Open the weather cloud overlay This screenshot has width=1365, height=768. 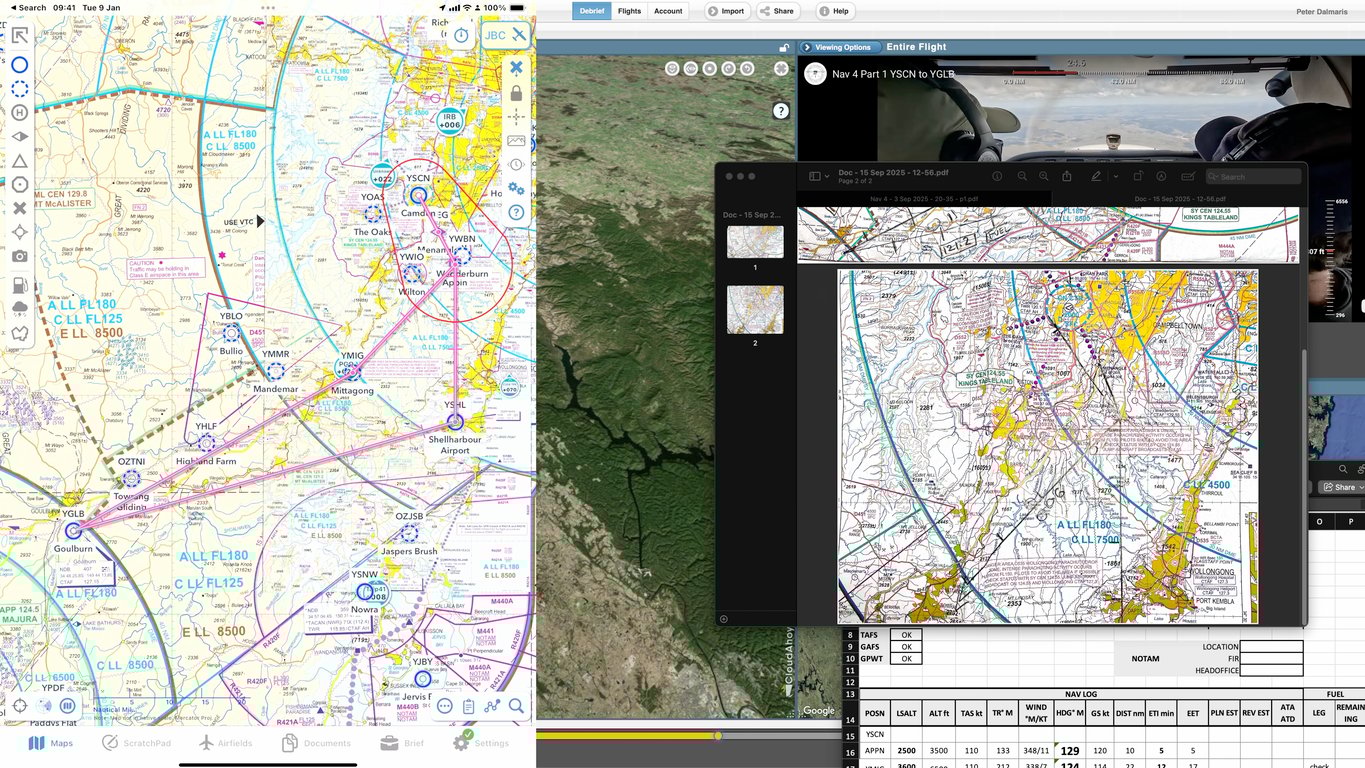tap(19, 308)
